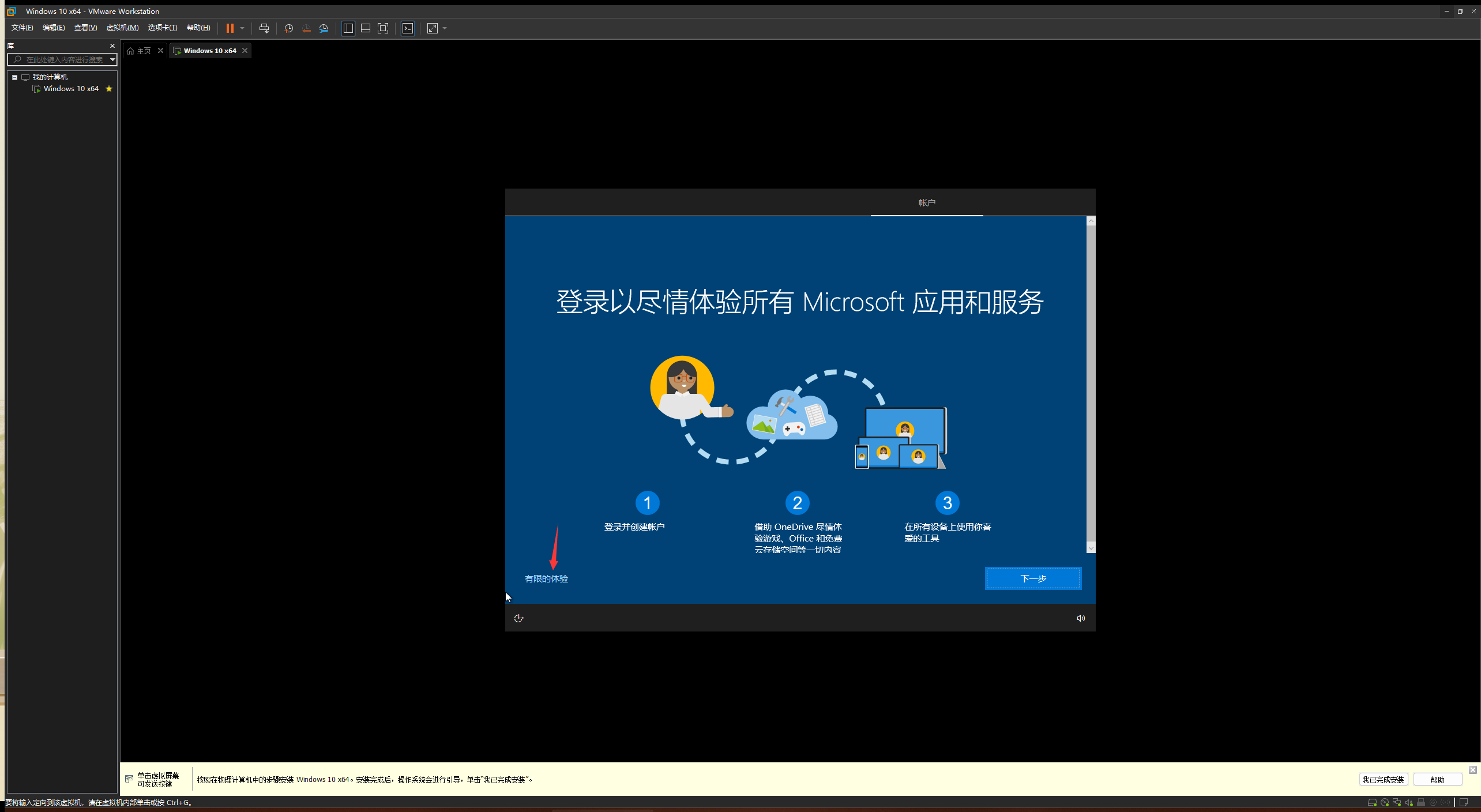Select the Windows 10 x64 virtual machine in library
This screenshot has height=812, width=1481.
(x=71, y=88)
